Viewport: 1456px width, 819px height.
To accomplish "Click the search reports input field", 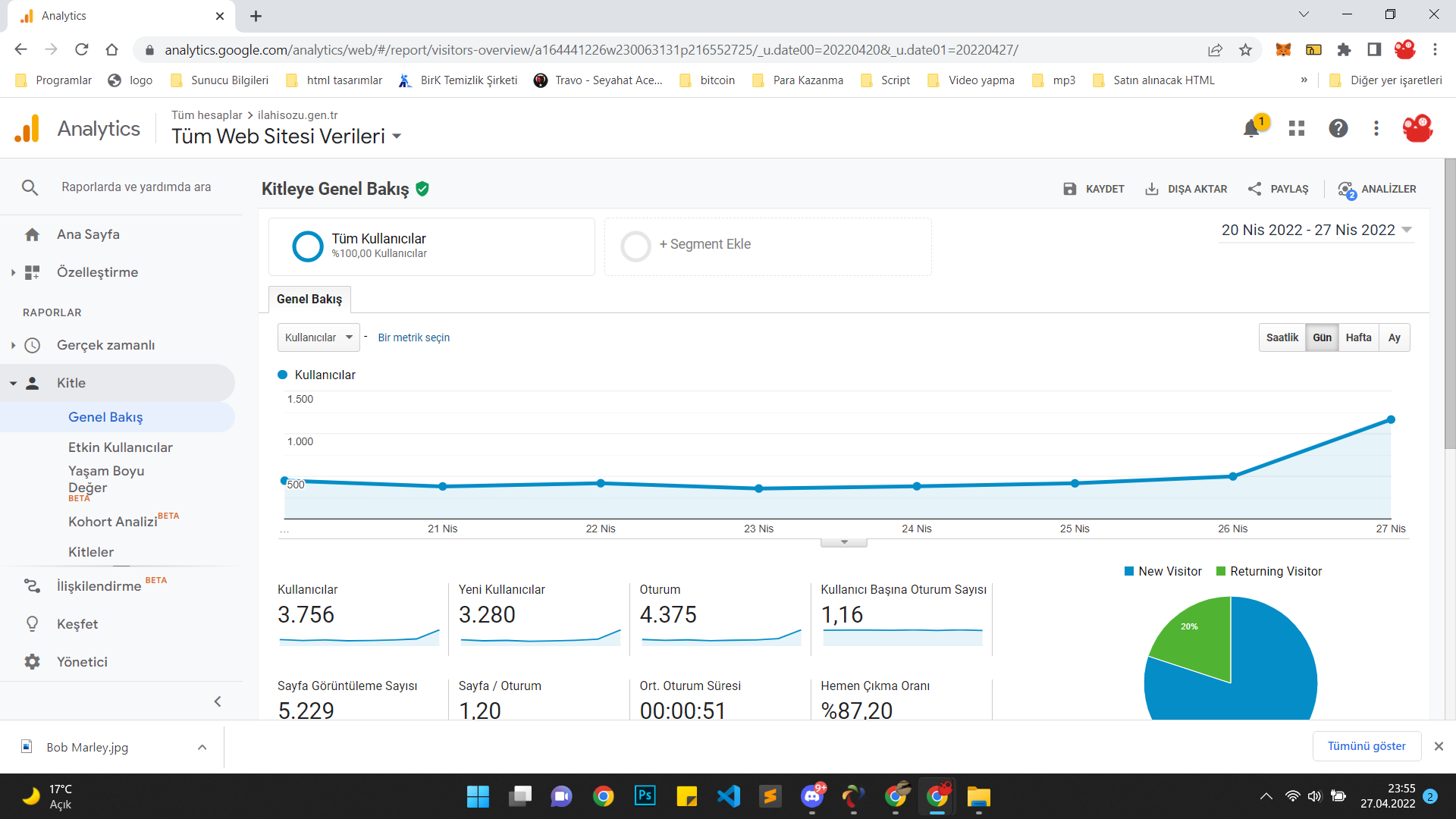I will 136,187.
